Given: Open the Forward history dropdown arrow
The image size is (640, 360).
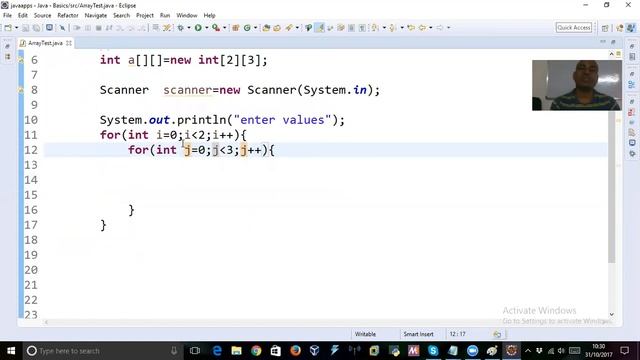Looking at the screenshot, I should [x=448, y=28].
